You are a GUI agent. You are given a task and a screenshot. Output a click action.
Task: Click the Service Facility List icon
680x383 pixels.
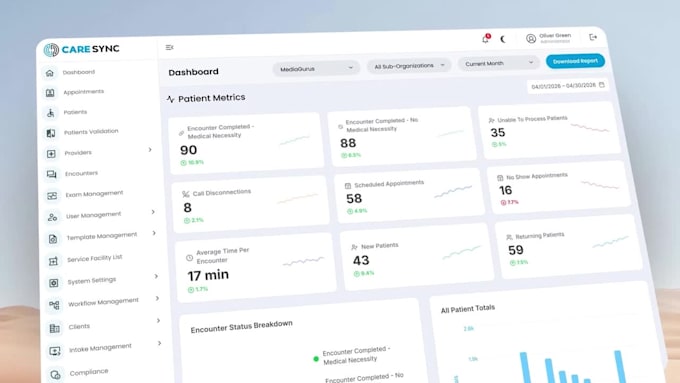tap(53, 261)
